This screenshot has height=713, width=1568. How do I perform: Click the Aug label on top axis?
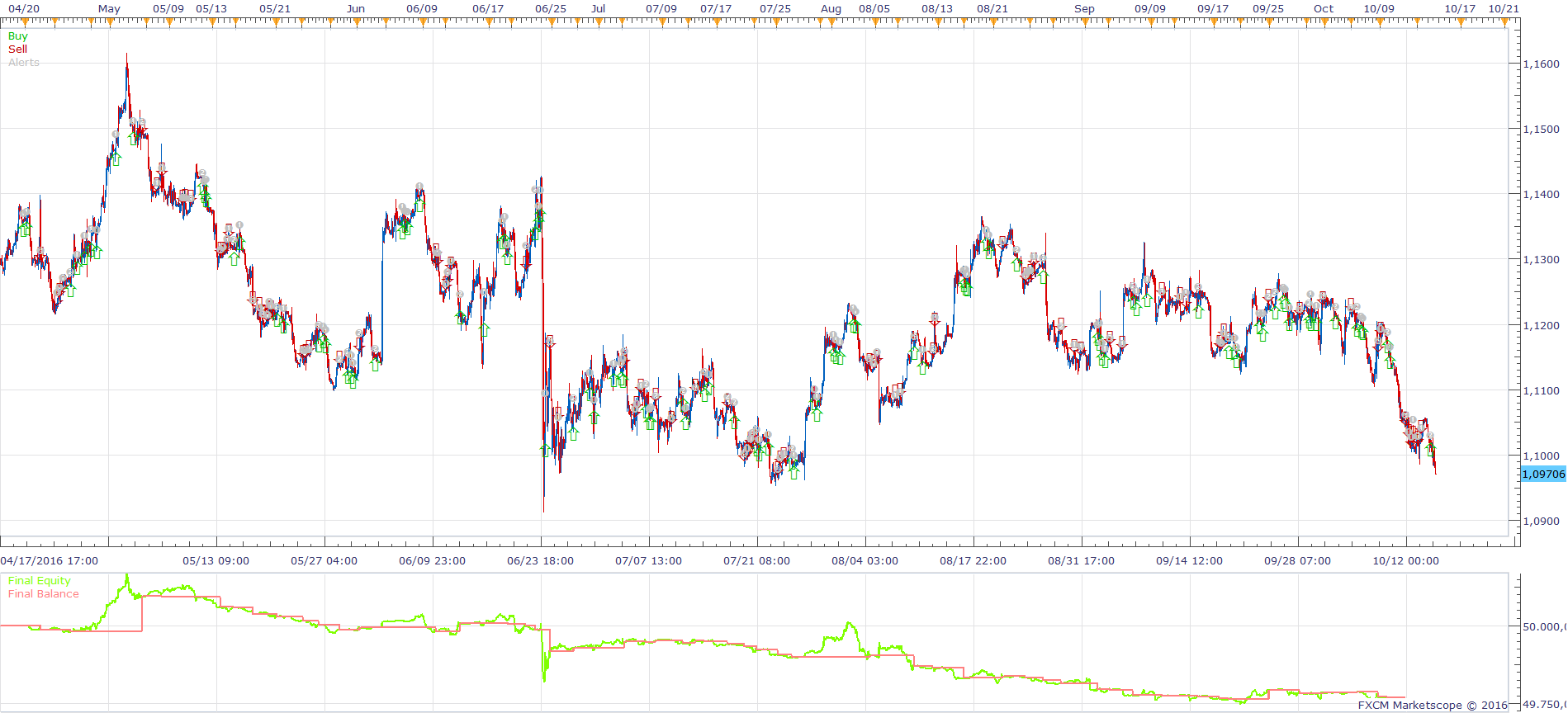click(x=831, y=9)
